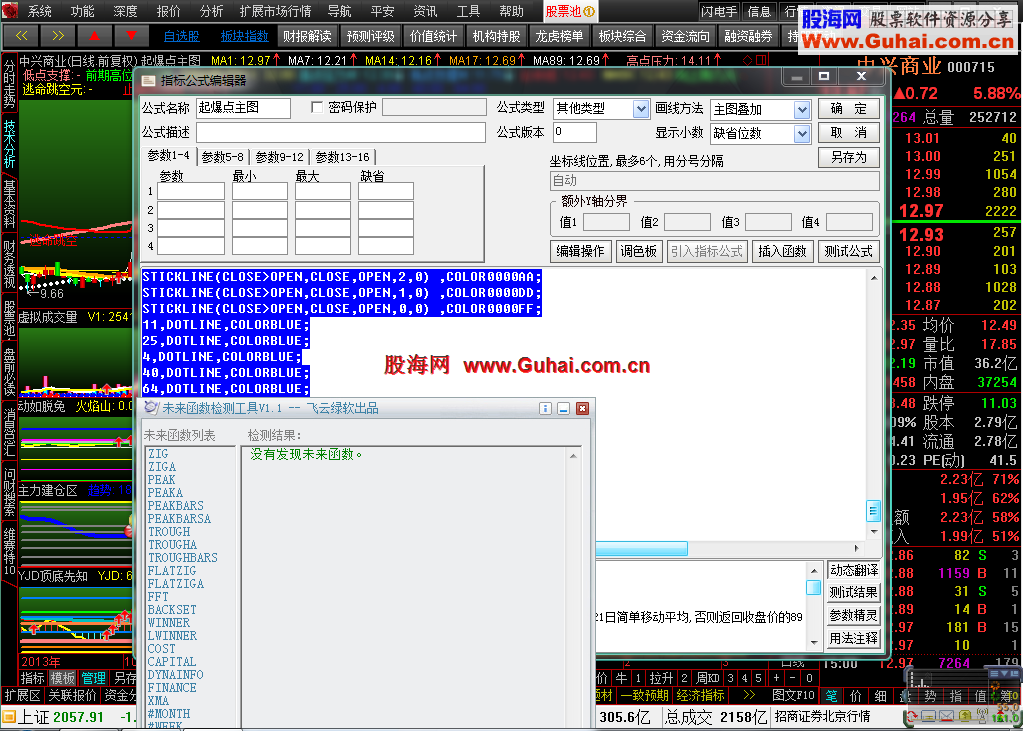This screenshot has width=1023, height=731.
Task: Select the 股票池 top tab
Action: click(570, 11)
